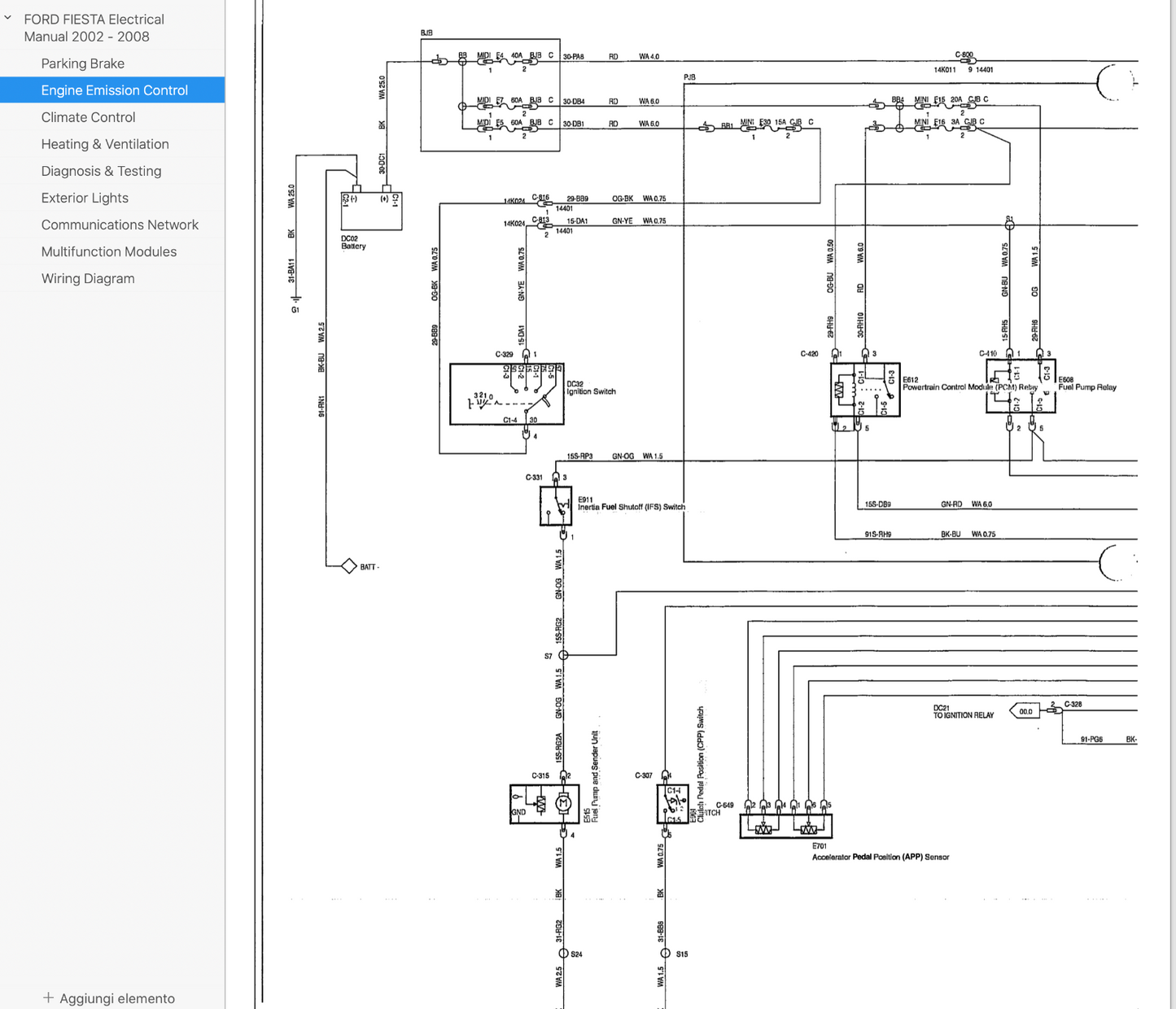Image resolution: width=1176 pixels, height=1009 pixels.
Task: Open the Parking Brake section
Action: (82, 63)
